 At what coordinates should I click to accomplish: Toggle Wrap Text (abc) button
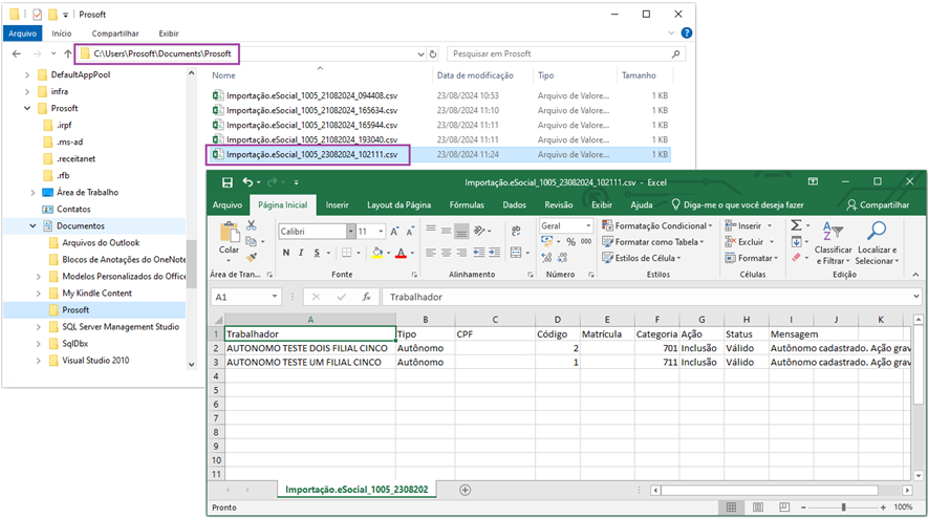pyautogui.click(x=515, y=231)
